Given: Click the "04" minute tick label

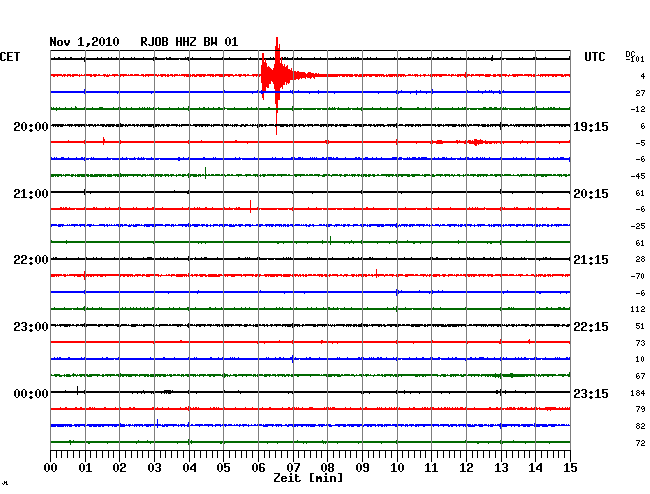Looking at the screenshot, I should click(189, 468).
